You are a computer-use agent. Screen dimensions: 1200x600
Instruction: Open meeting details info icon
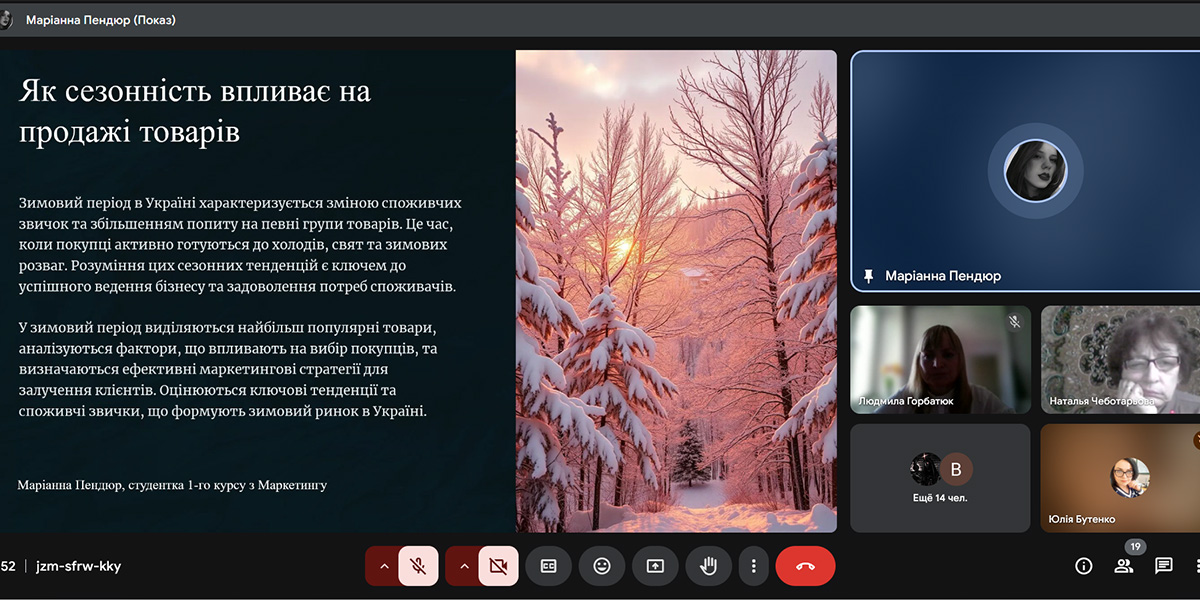tap(1083, 566)
